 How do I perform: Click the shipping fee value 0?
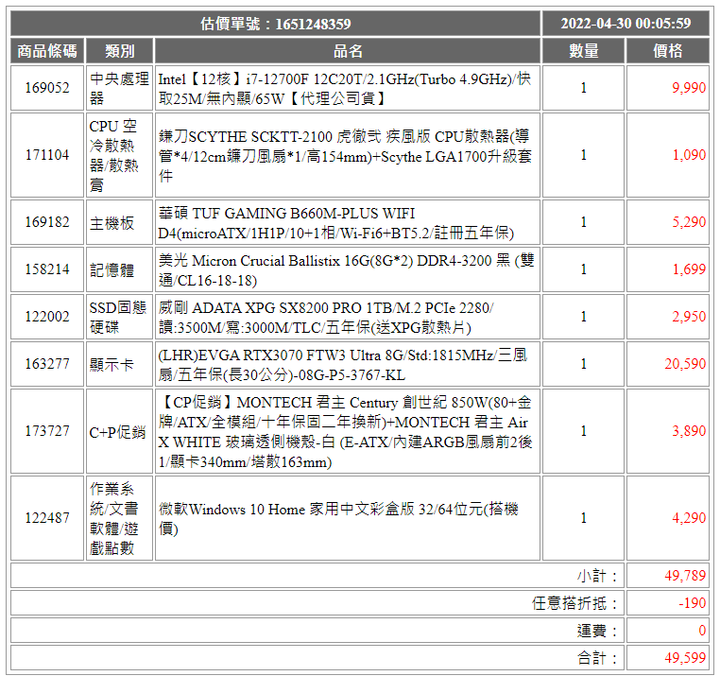point(702,631)
